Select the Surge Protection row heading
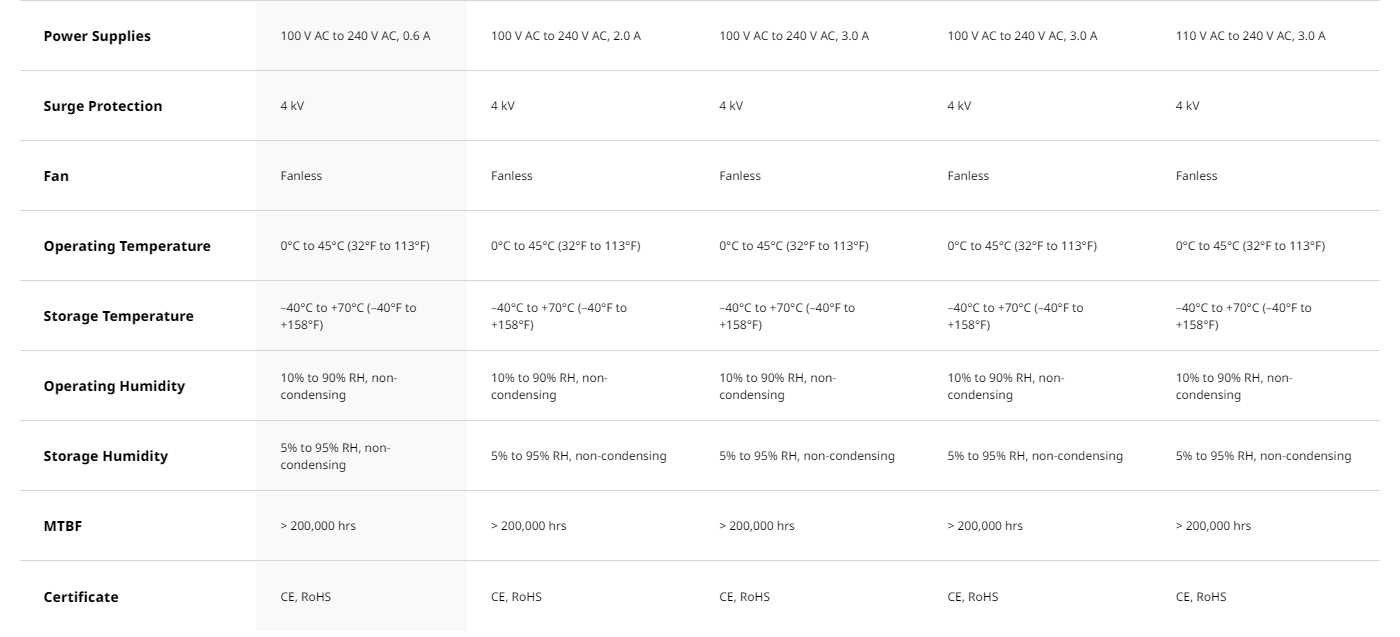 pos(102,106)
